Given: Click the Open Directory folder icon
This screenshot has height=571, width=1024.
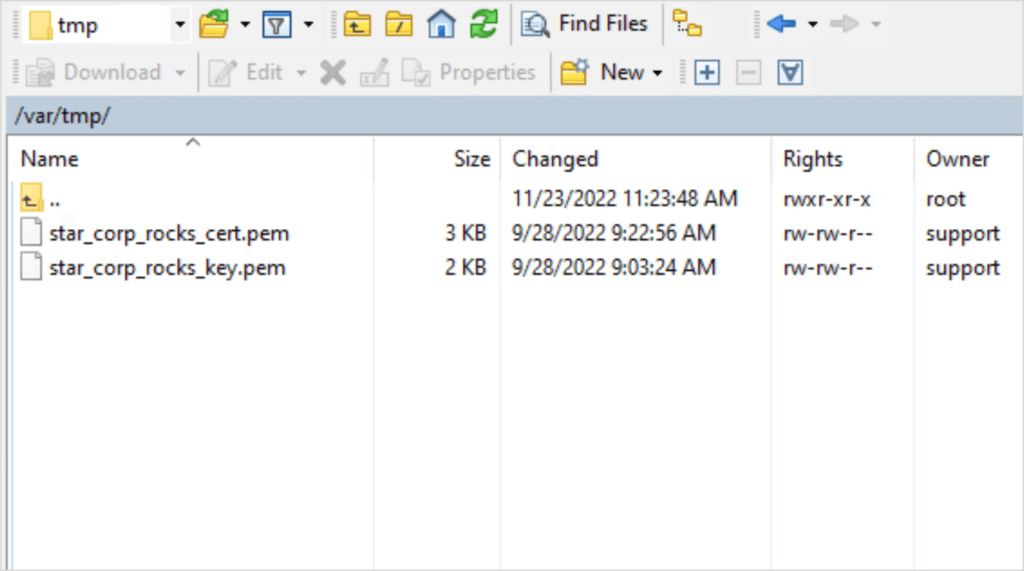Looking at the screenshot, I should coord(214,24).
